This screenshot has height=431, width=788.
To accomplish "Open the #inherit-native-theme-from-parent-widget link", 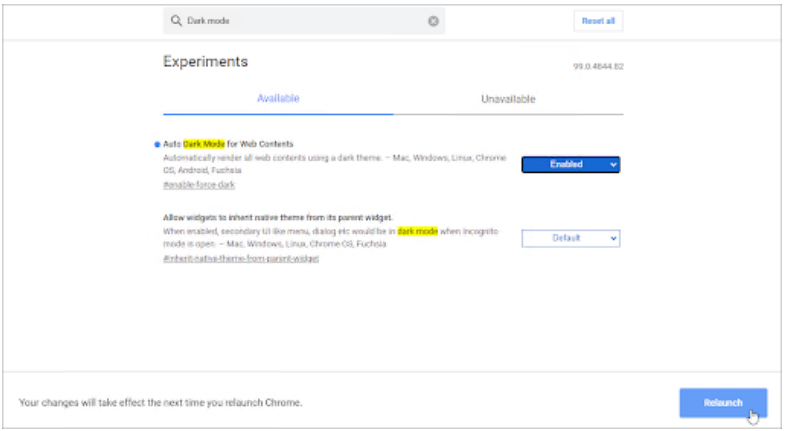I will 240,259.
